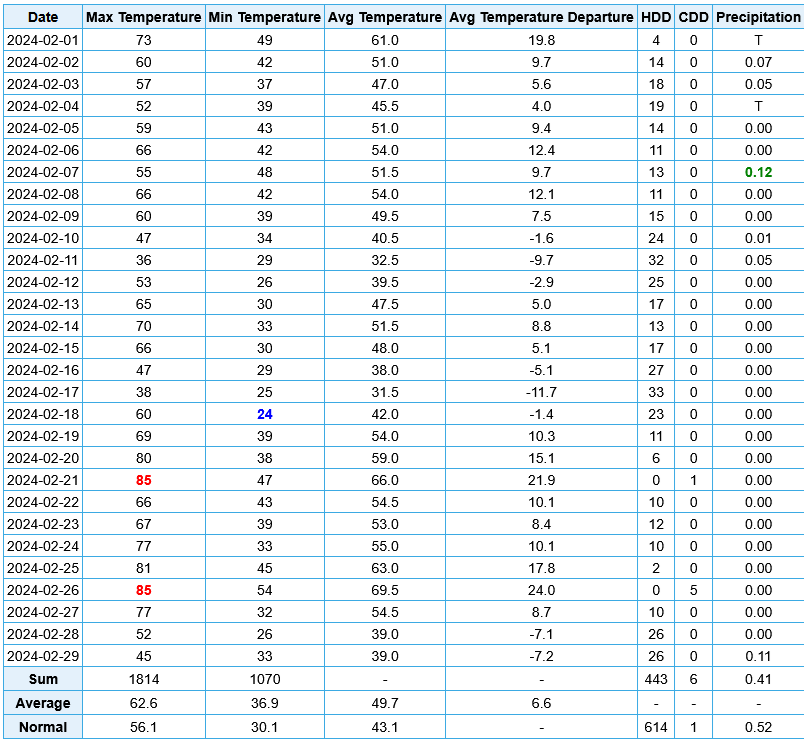Click the Normal row label
804x739 pixels.
(42, 727)
